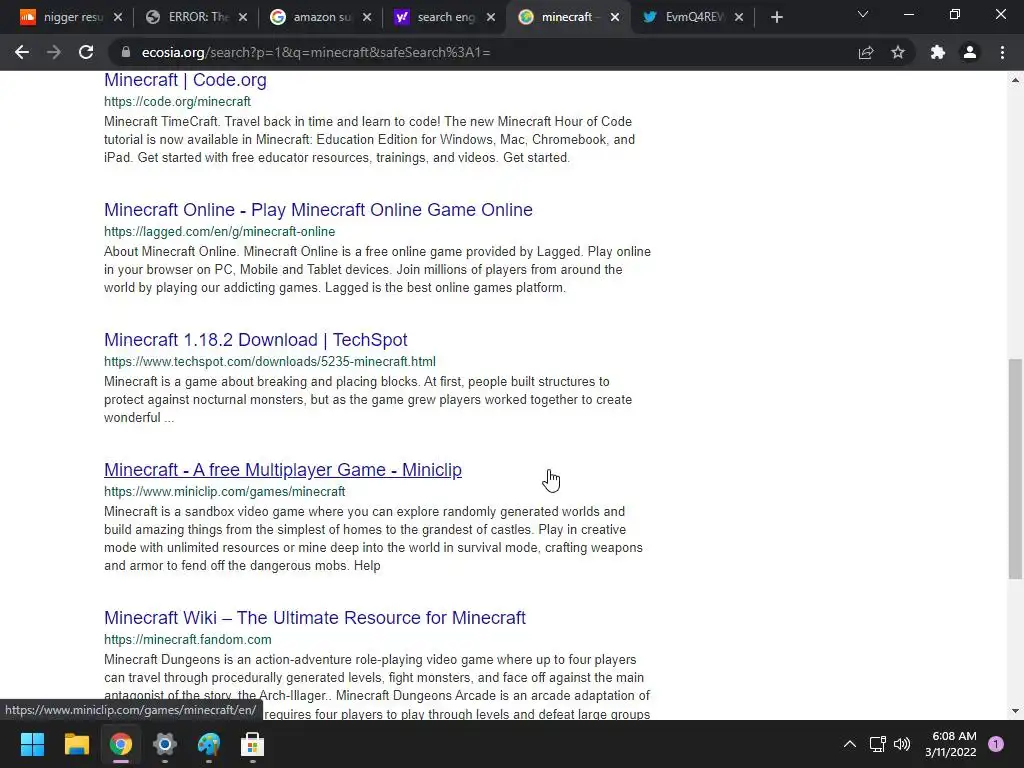Close the Twitter EvmQ4REW tab

[x=739, y=17]
